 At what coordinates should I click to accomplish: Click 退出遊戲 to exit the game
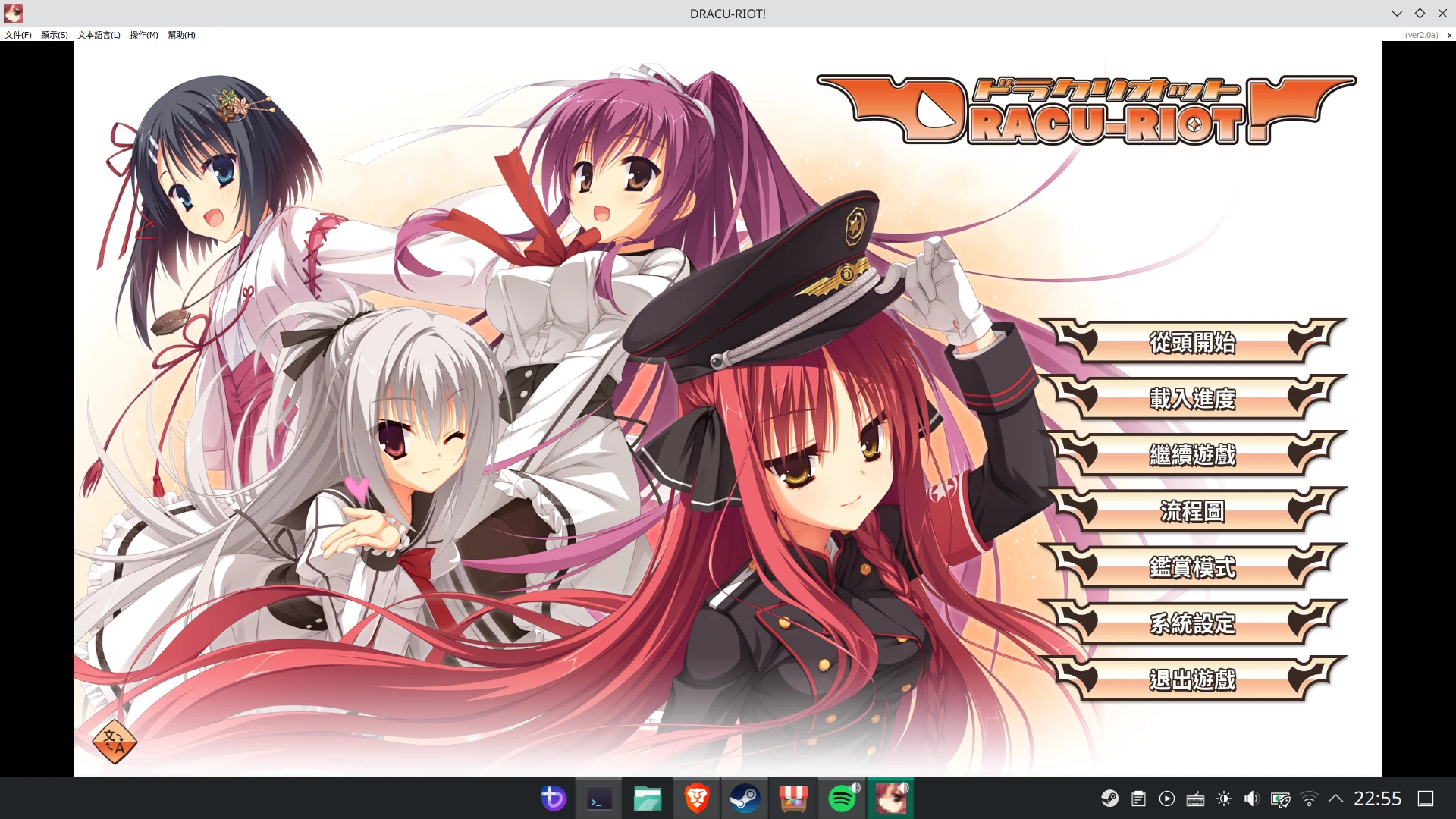pyautogui.click(x=1193, y=680)
